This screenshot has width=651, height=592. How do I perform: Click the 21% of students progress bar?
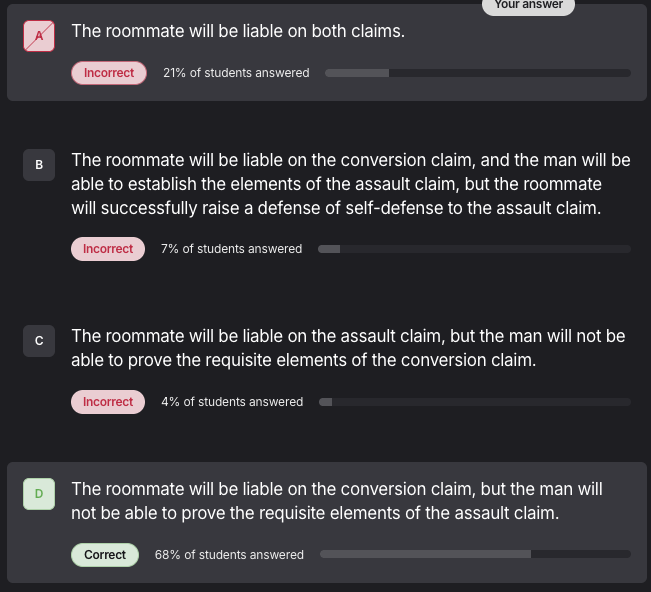tap(477, 73)
